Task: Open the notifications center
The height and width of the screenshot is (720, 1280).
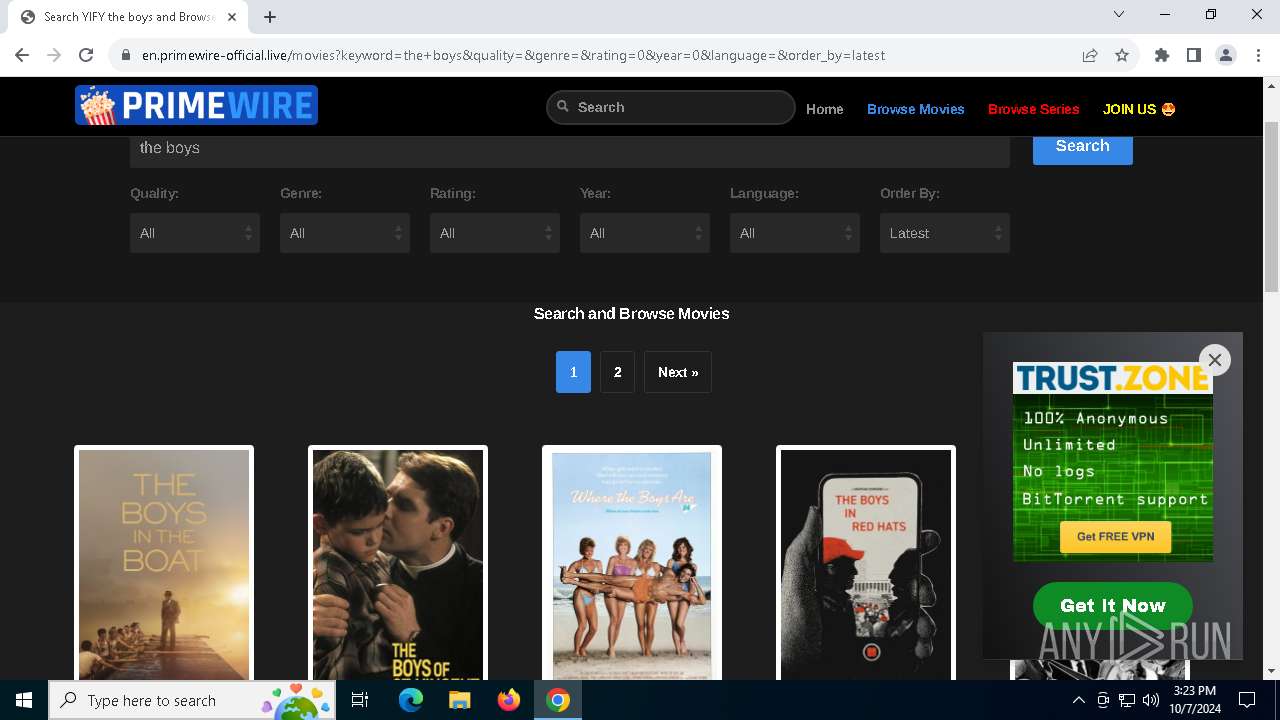Action: (x=1247, y=700)
